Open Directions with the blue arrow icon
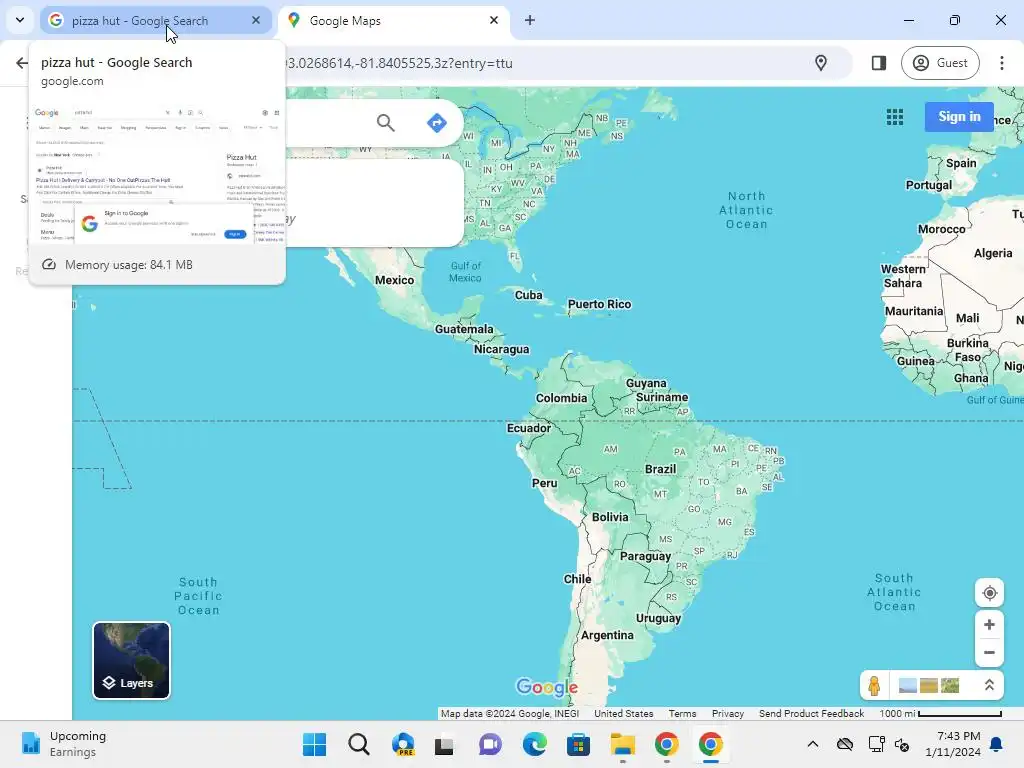 coord(436,122)
